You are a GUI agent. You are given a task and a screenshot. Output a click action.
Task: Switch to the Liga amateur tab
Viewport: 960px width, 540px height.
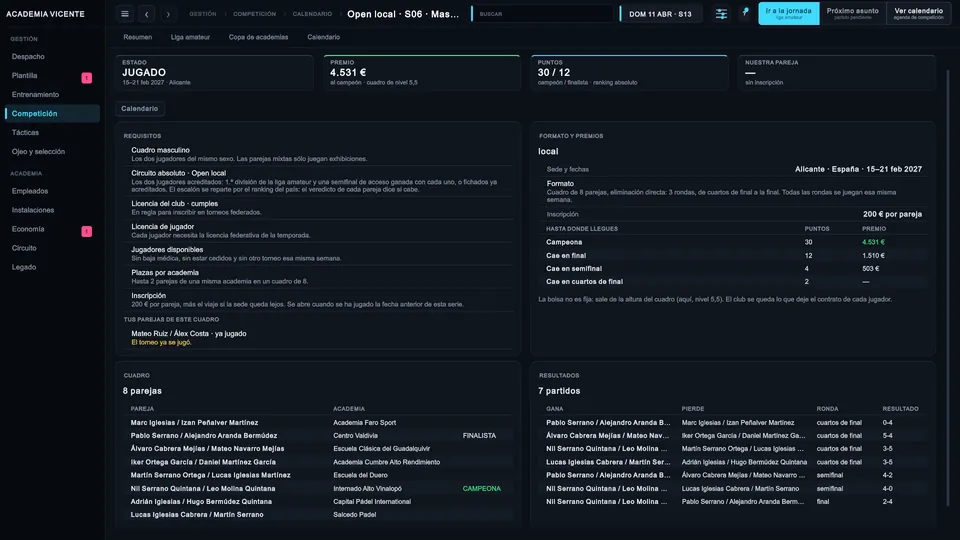(190, 37)
